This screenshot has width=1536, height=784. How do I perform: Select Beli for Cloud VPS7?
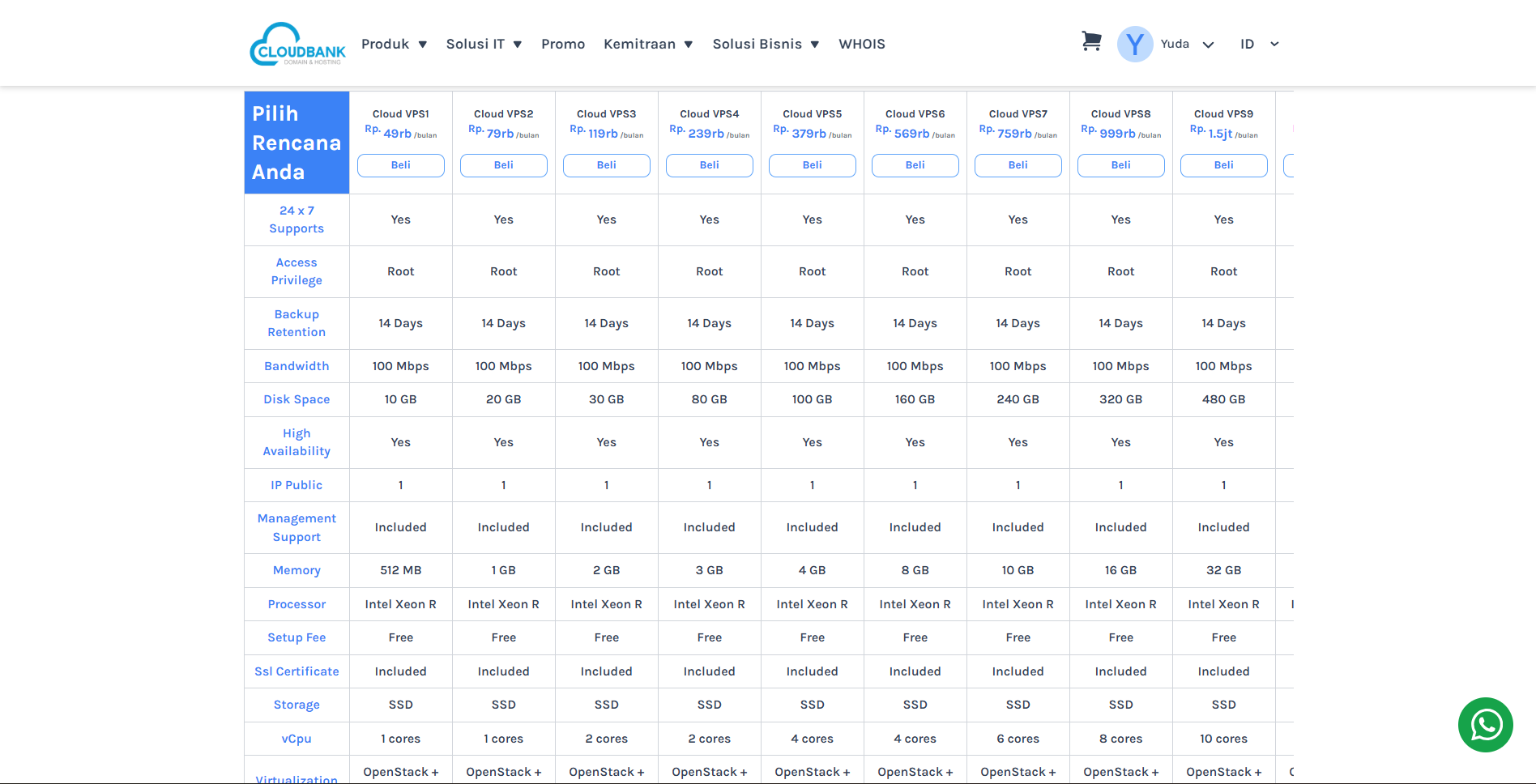pos(1018,165)
